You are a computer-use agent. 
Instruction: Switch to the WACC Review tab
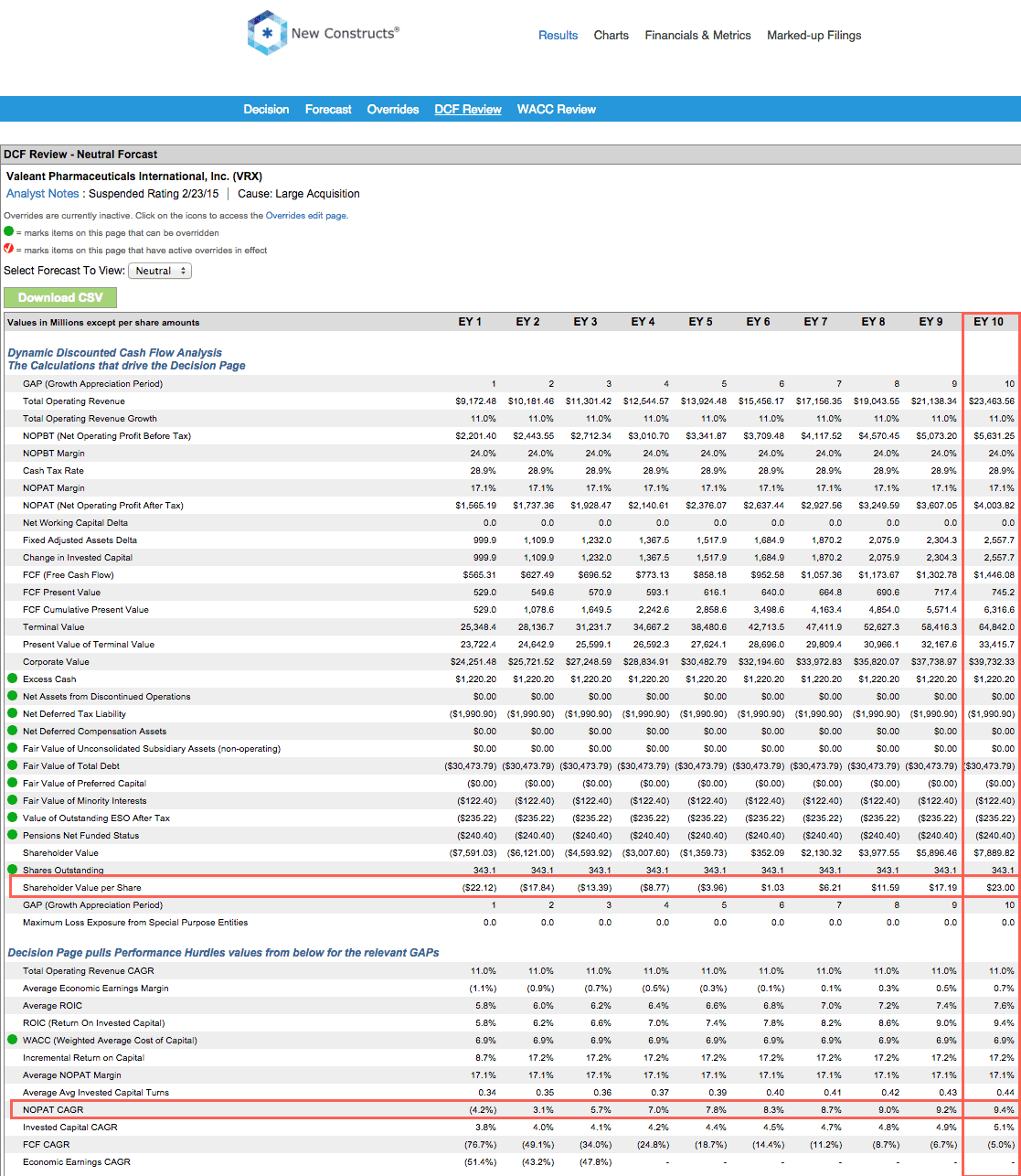pyautogui.click(x=556, y=109)
